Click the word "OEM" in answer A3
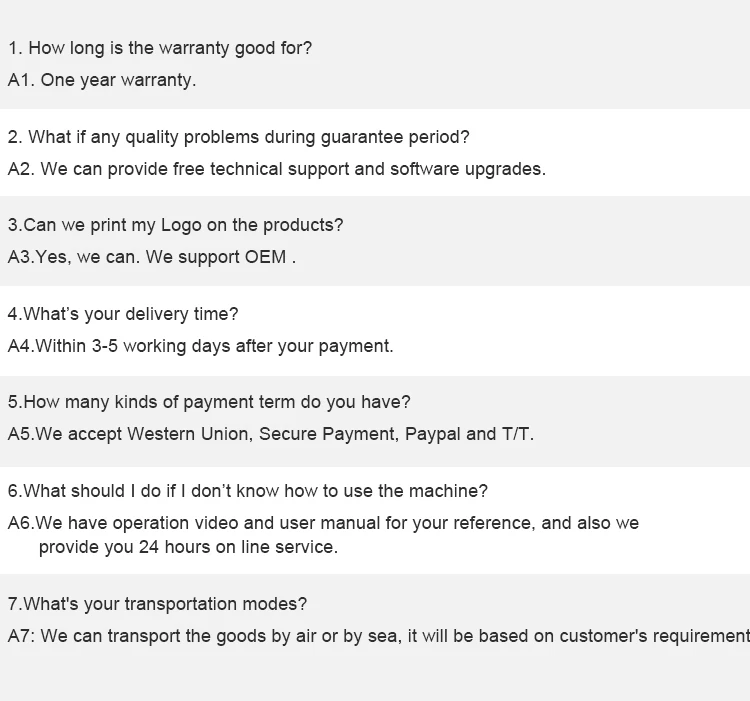This screenshot has width=750, height=701. tap(265, 257)
